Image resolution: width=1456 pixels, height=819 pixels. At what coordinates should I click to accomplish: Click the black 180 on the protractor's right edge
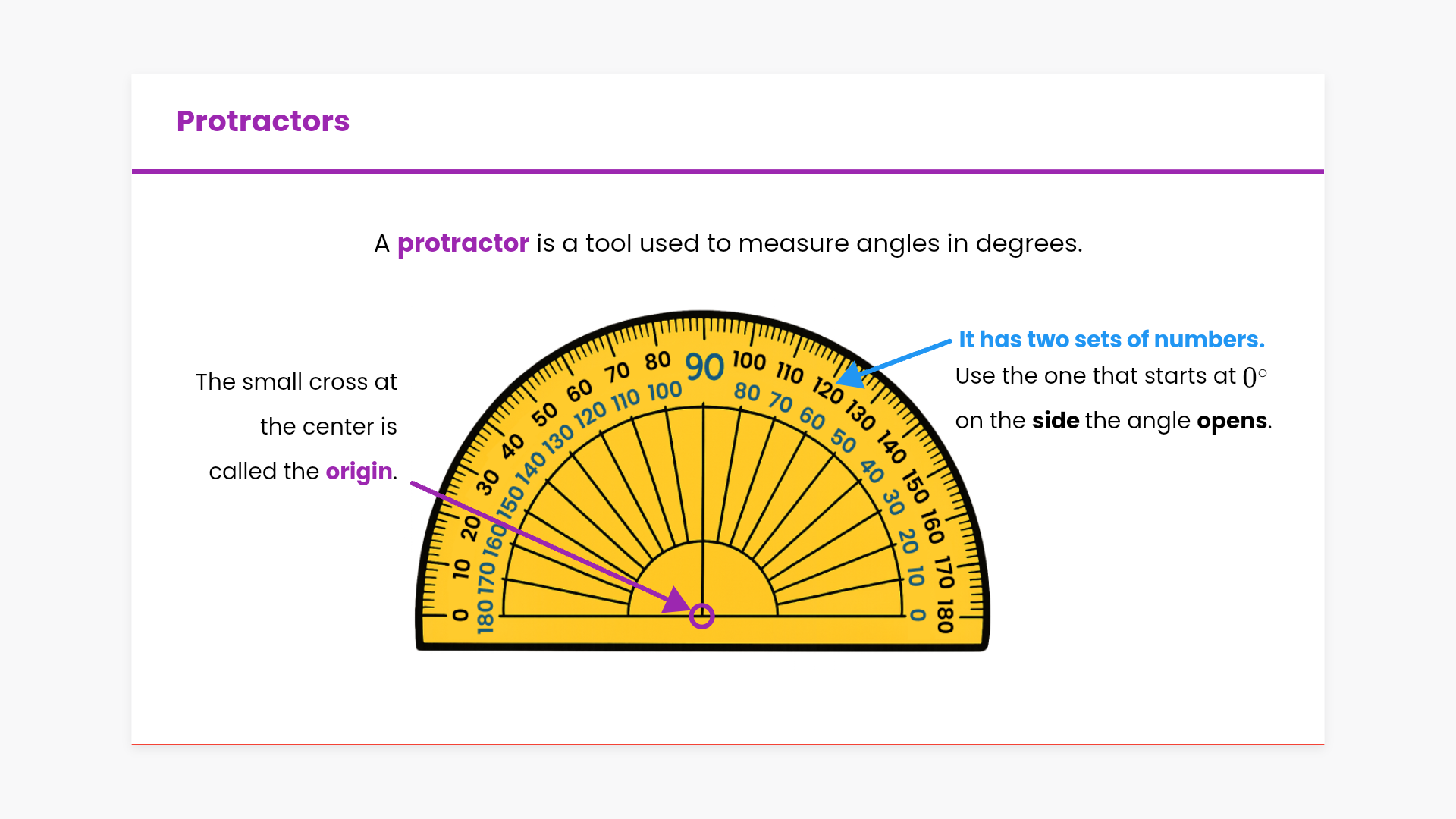[945, 616]
